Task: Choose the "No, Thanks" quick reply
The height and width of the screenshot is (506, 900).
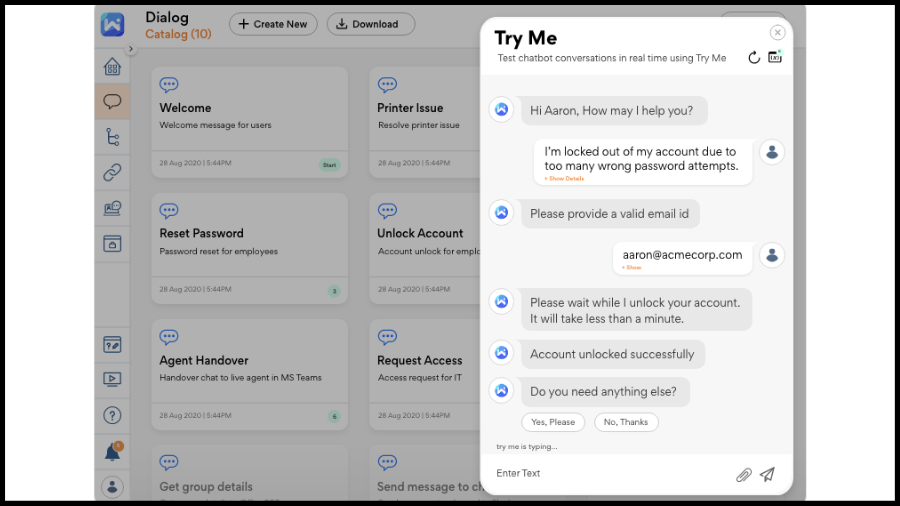Action: point(626,422)
